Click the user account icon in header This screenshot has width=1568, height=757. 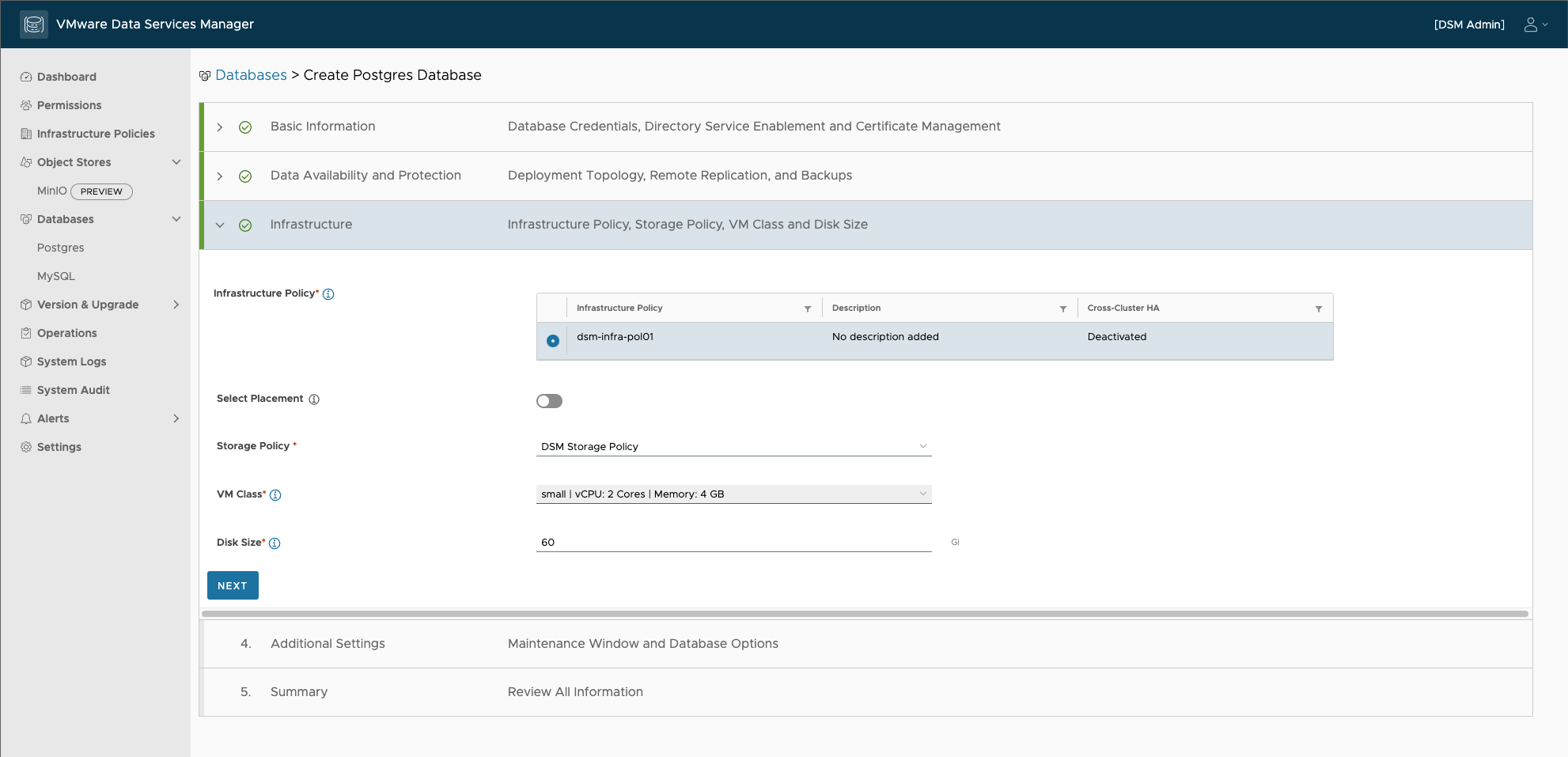(1531, 25)
